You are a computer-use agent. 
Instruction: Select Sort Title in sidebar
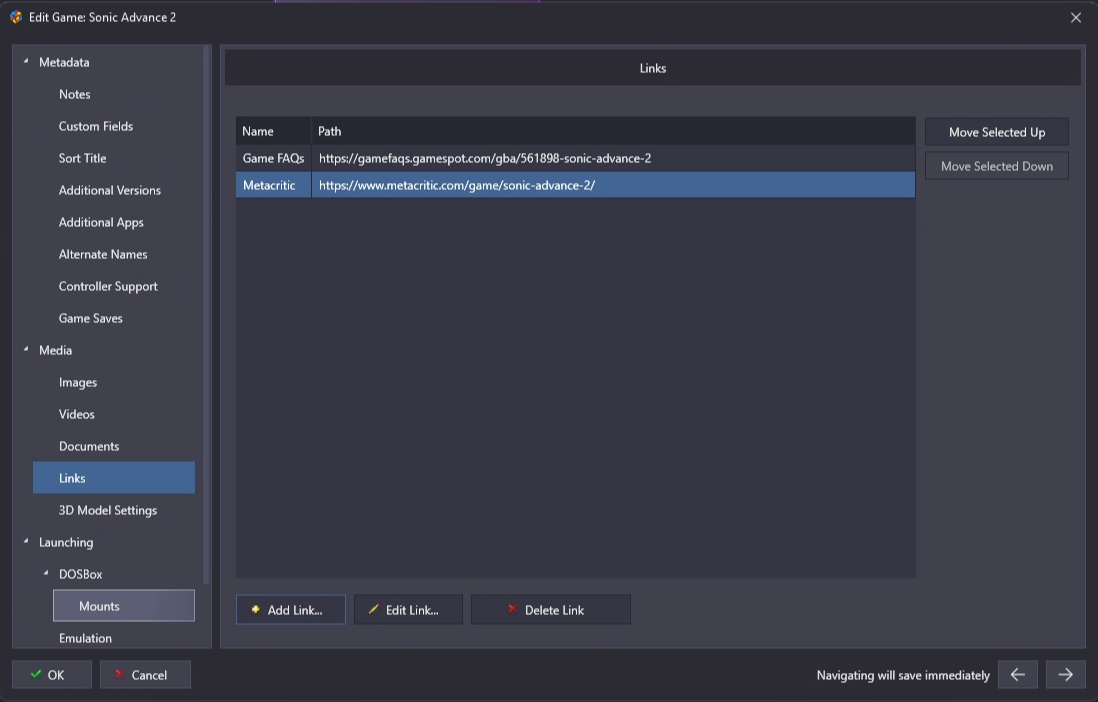(x=83, y=158)
